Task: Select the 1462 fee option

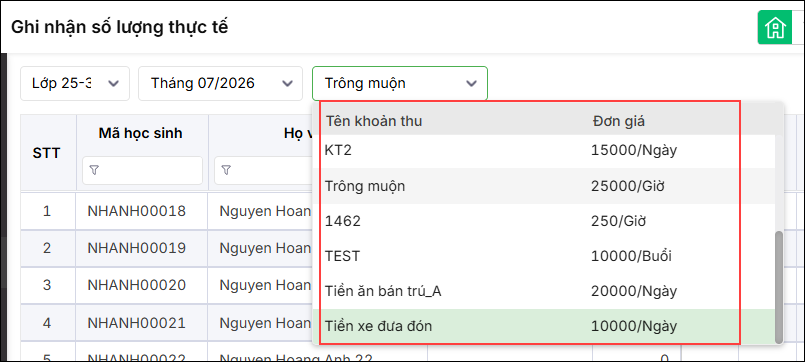Action: pos(544,221)
